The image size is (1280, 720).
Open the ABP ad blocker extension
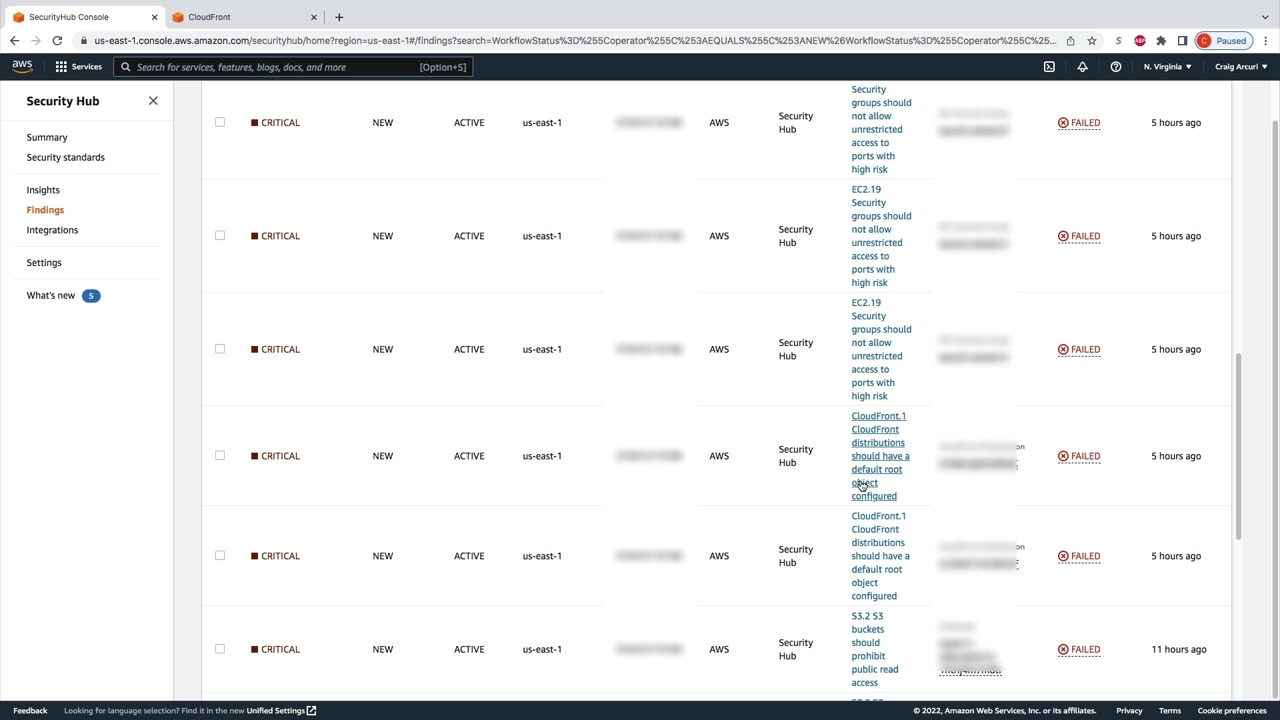click(x=1140, y=41)
